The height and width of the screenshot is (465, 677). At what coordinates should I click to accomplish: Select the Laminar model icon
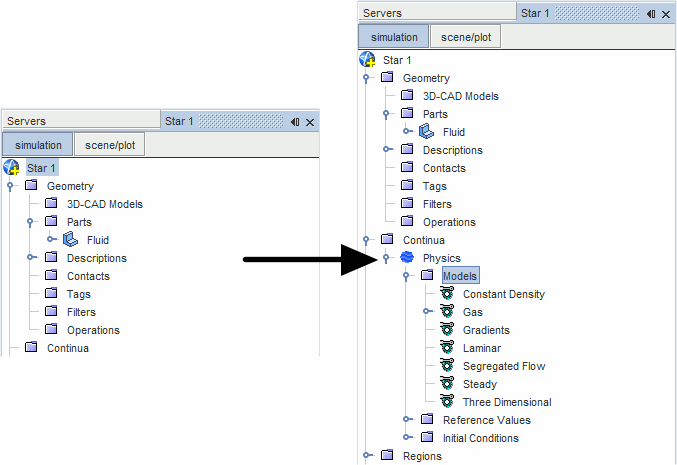coord(446,348)
